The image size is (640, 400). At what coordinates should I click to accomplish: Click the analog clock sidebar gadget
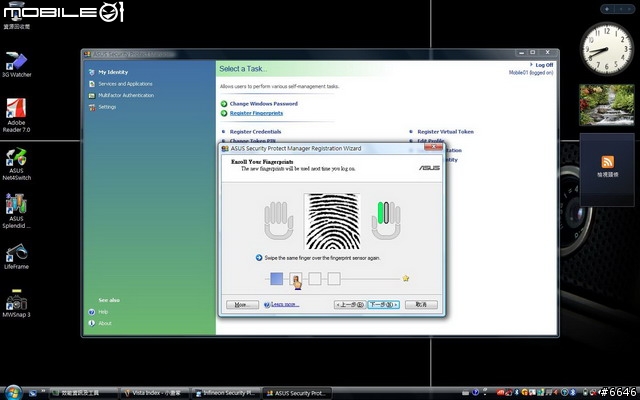click(607, 48)
